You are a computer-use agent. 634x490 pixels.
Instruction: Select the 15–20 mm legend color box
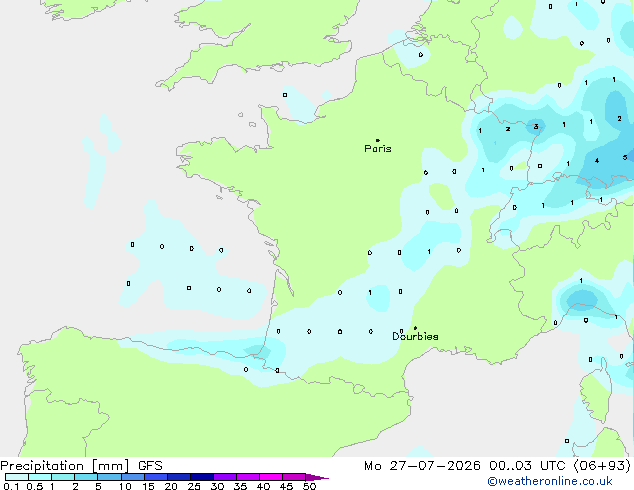coord(155,477)
